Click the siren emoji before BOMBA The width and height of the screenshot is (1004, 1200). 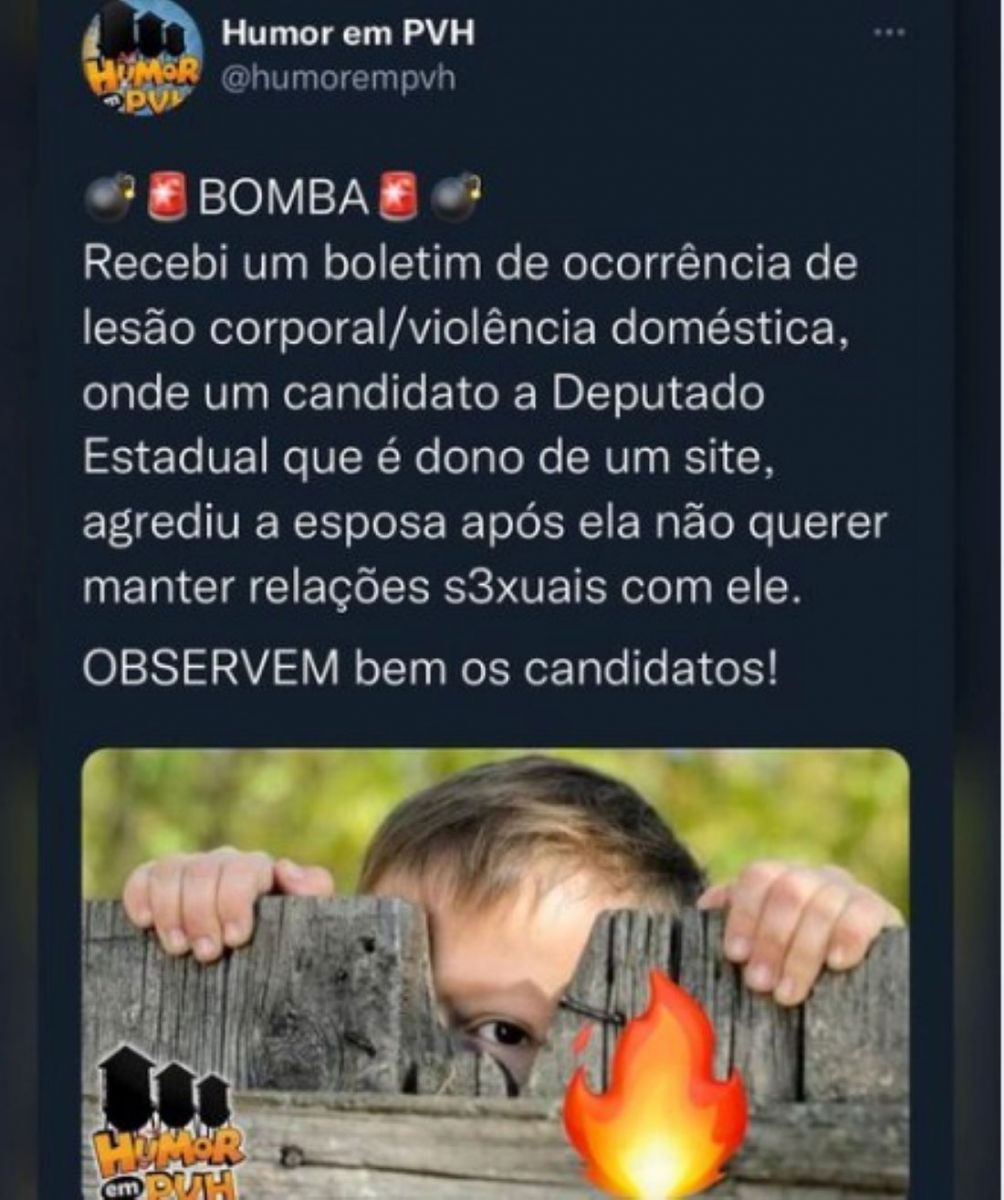pyautogui.click(x=168, y=198)
